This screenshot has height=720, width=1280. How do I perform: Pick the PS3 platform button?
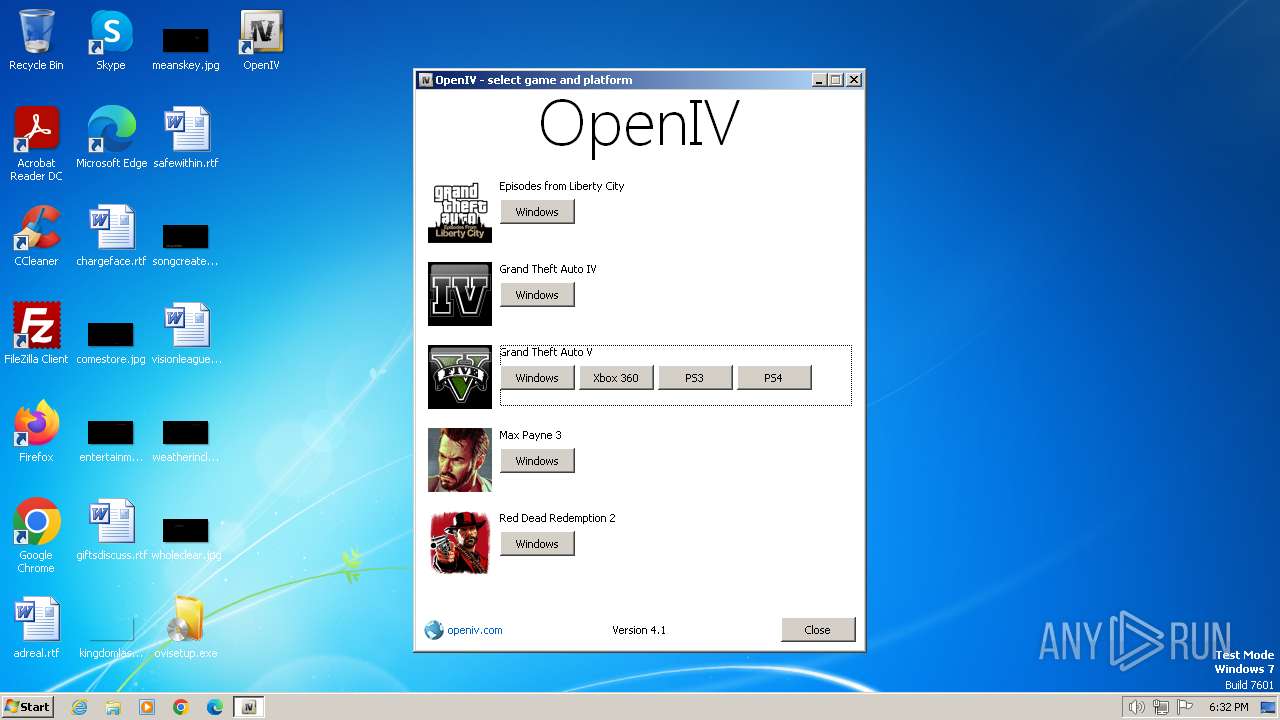(695, 378)
